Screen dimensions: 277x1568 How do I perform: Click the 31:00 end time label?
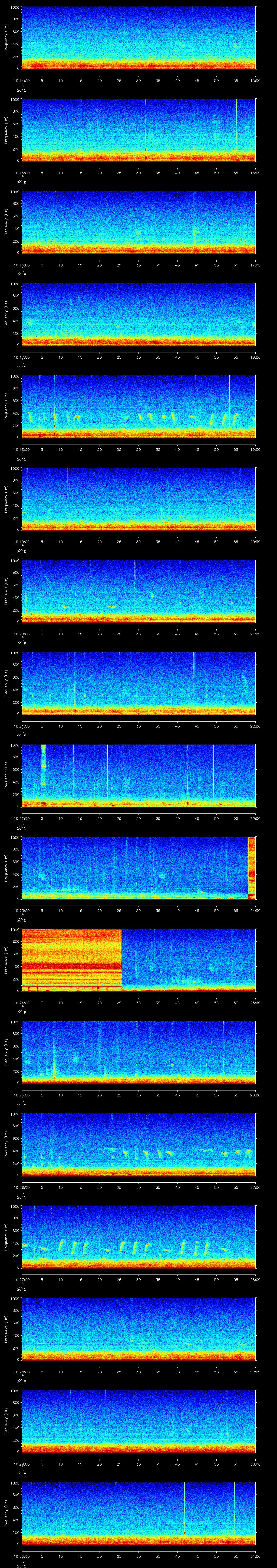click(255, 1556)
